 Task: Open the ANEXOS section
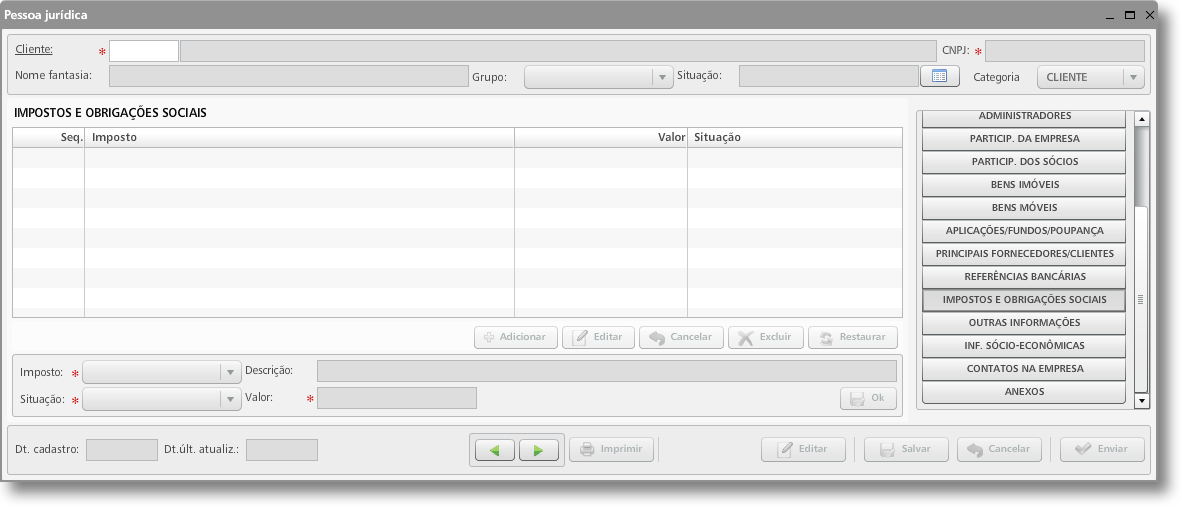1024,392
